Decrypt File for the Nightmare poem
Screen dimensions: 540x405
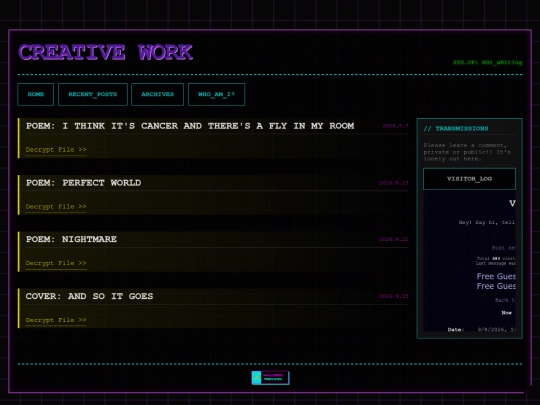click(x=56, y=263)
